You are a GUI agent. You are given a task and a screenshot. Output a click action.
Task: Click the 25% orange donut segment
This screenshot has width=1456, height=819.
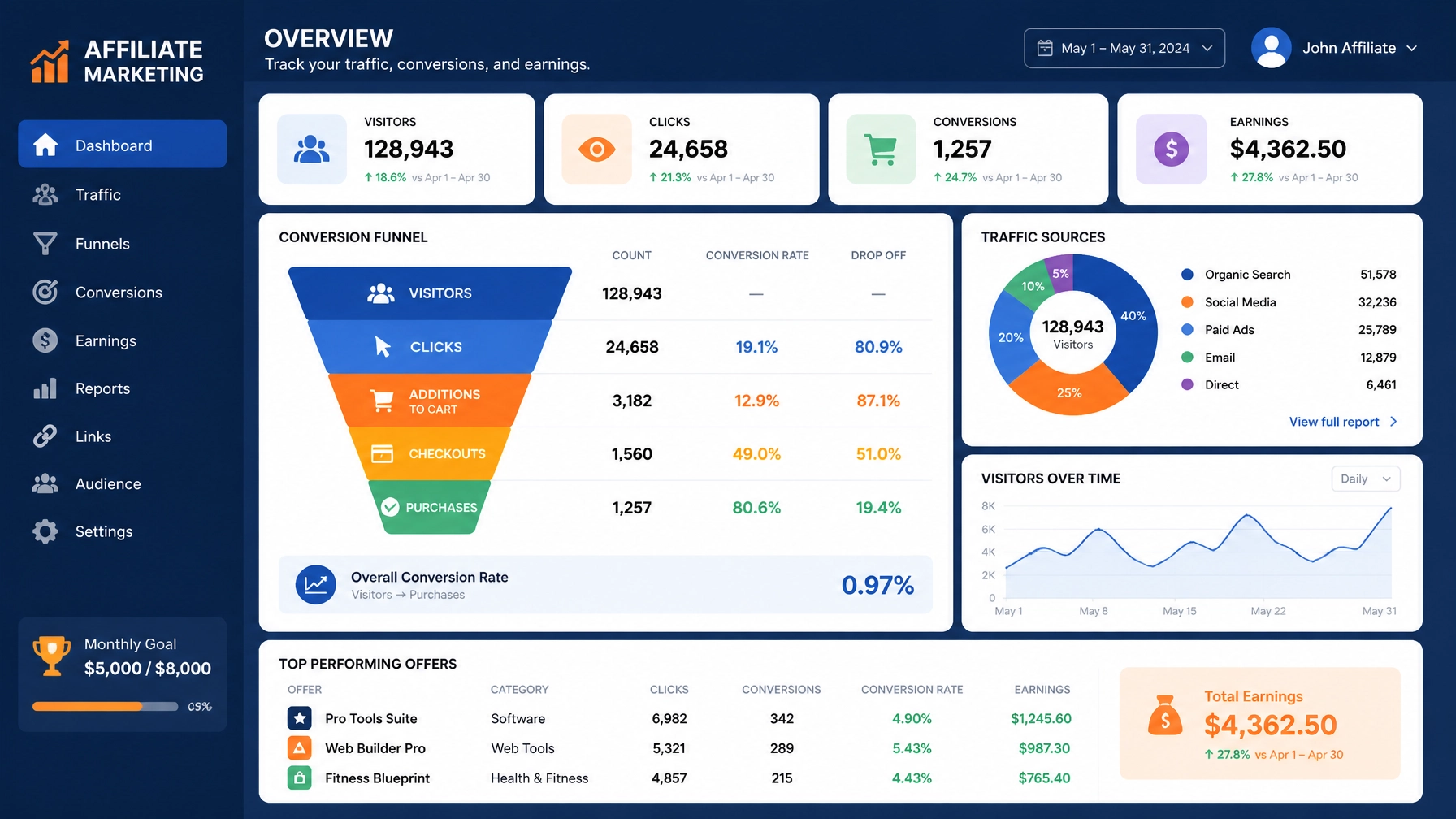[x=1069, y=392]
